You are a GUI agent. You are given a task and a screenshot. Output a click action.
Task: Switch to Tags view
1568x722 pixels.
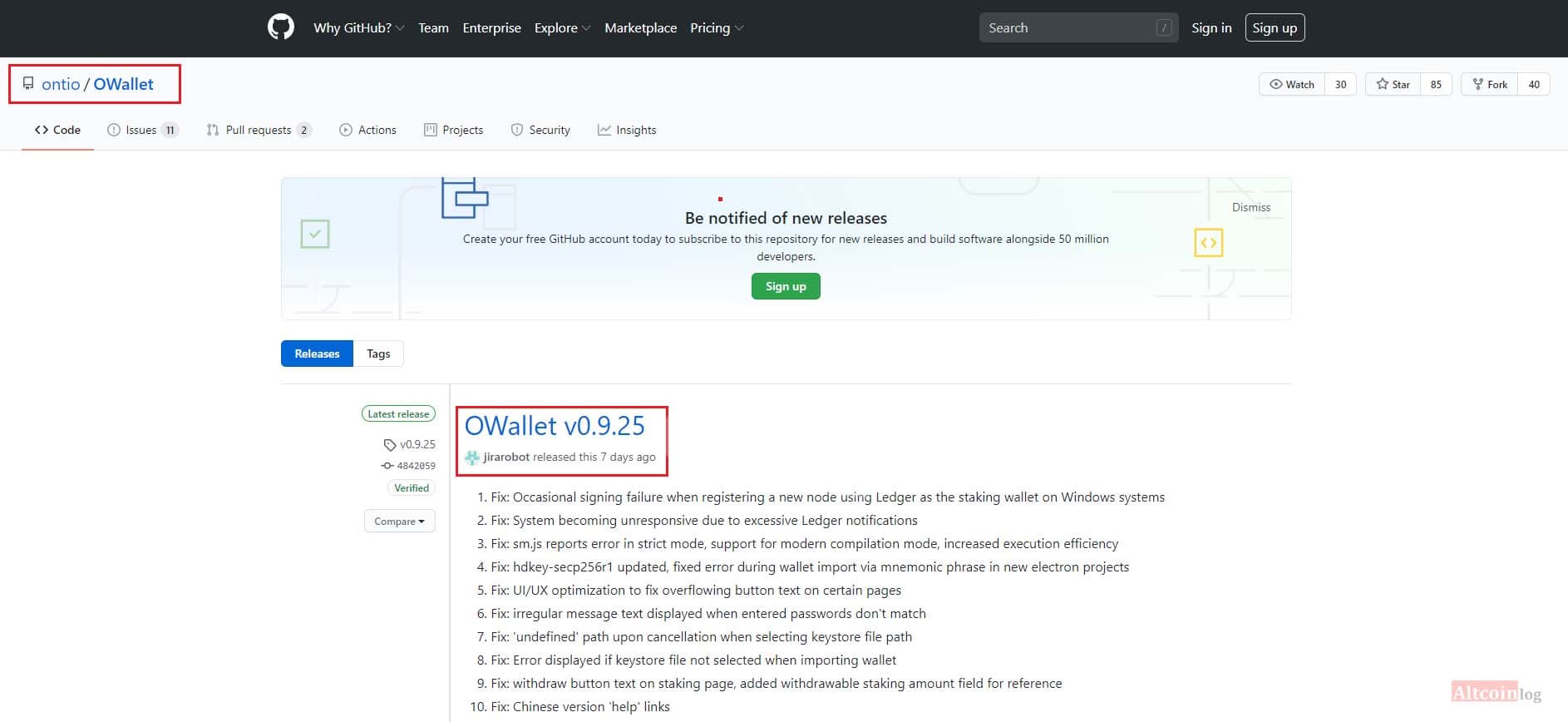click(378, 354)
